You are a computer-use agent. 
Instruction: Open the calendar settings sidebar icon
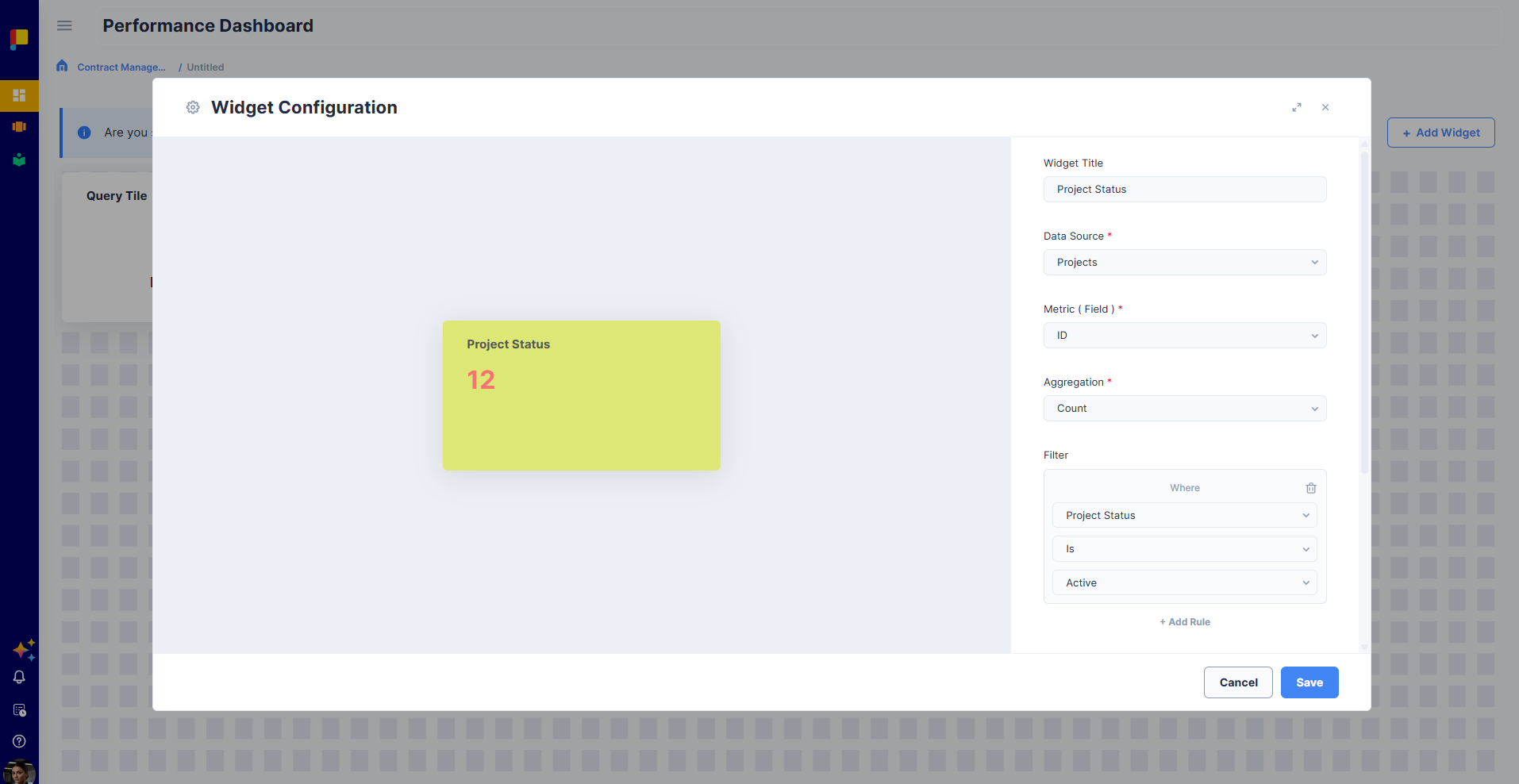pyautogui.click(x=19, y=710)
